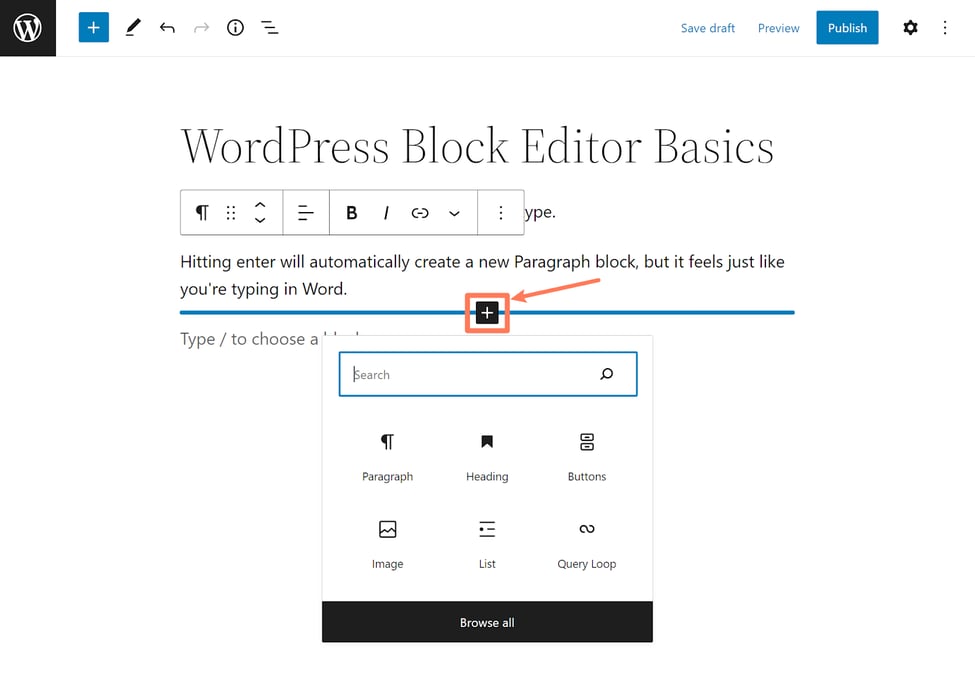Image resolution: width=975 pixels, height=691 pixels.
Task: Click the post title WordPress Block Editor Basics
Action: pyautogui.click(x=477, y=146)
